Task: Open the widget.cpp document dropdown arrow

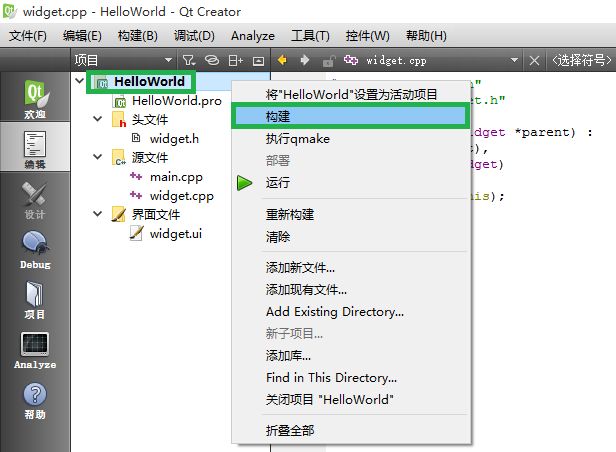Action: click(514, 60)
